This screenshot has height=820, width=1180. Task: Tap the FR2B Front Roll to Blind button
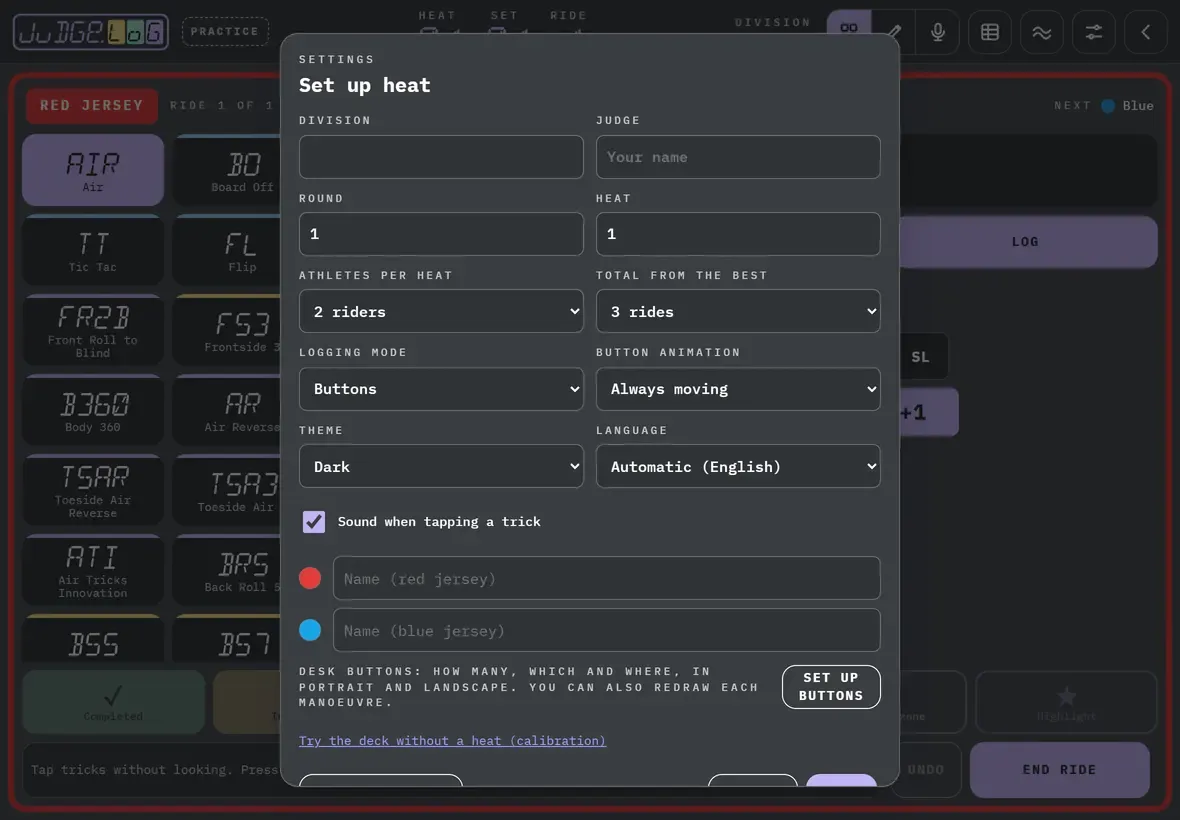click(93, 330)
